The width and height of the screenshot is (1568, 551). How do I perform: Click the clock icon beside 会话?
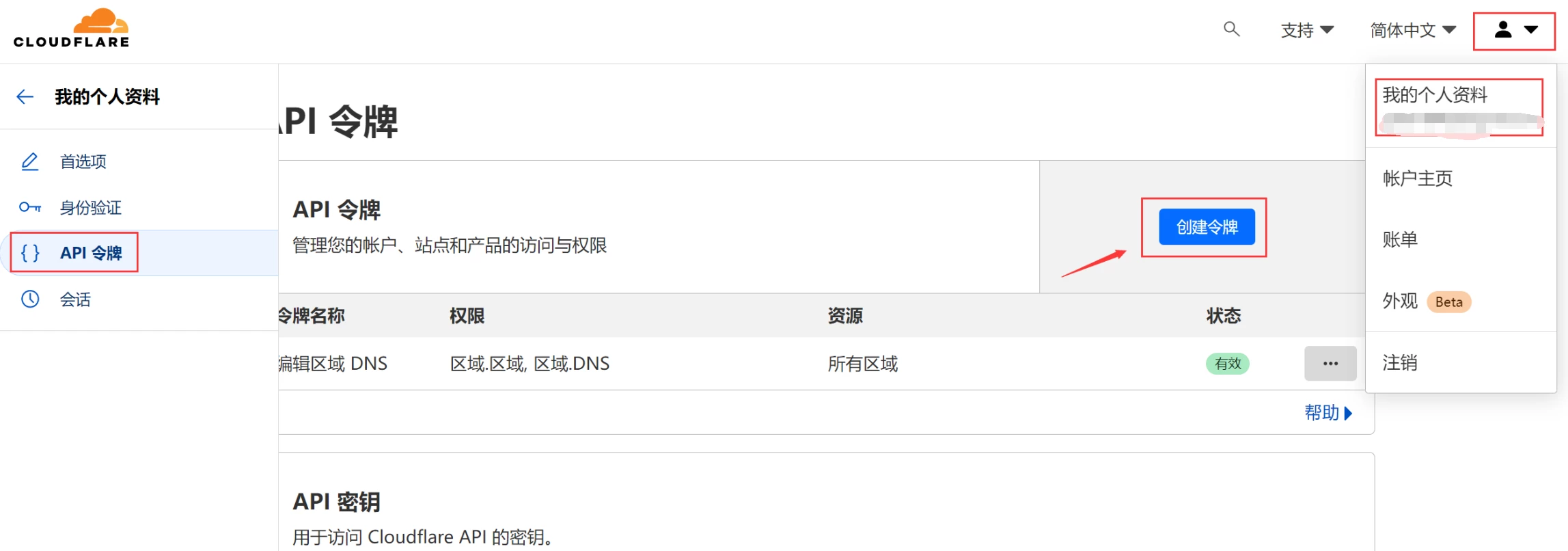[x=30, y=299]
